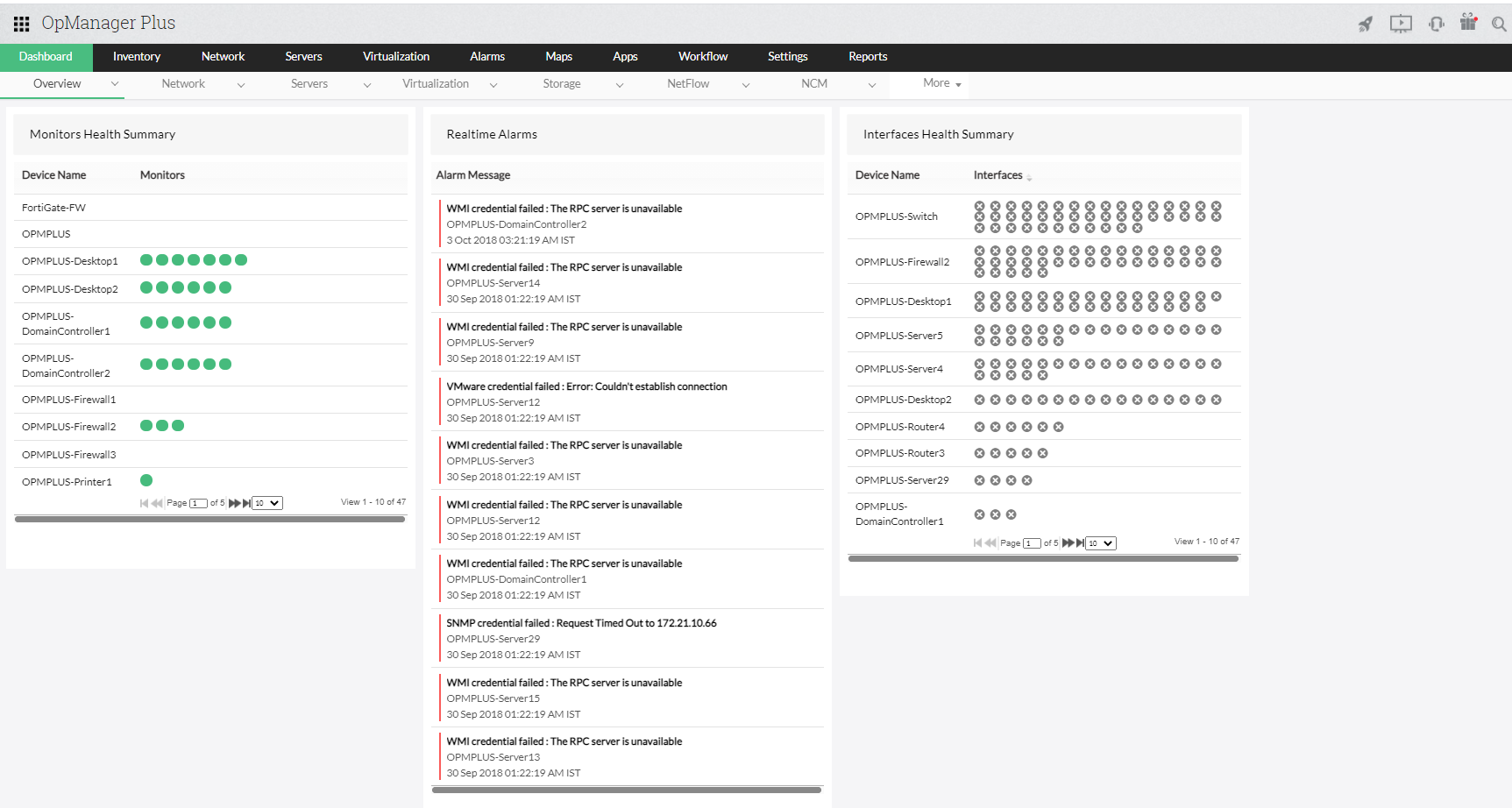Switch to the Storage dashboard tab
Viewport: 1512px width, 808px height.
point(562,84)
